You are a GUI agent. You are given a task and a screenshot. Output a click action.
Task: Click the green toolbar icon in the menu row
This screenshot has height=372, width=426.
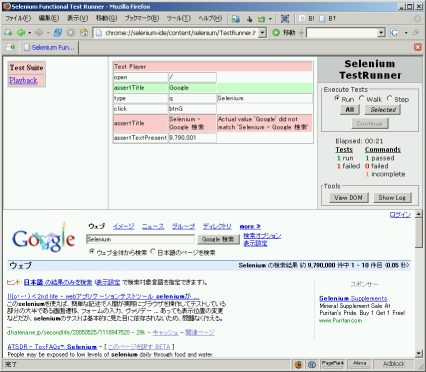pos(262,19)
